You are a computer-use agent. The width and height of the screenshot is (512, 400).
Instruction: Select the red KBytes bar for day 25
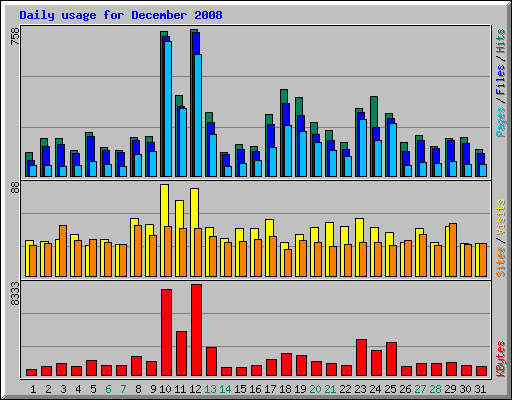391,359
